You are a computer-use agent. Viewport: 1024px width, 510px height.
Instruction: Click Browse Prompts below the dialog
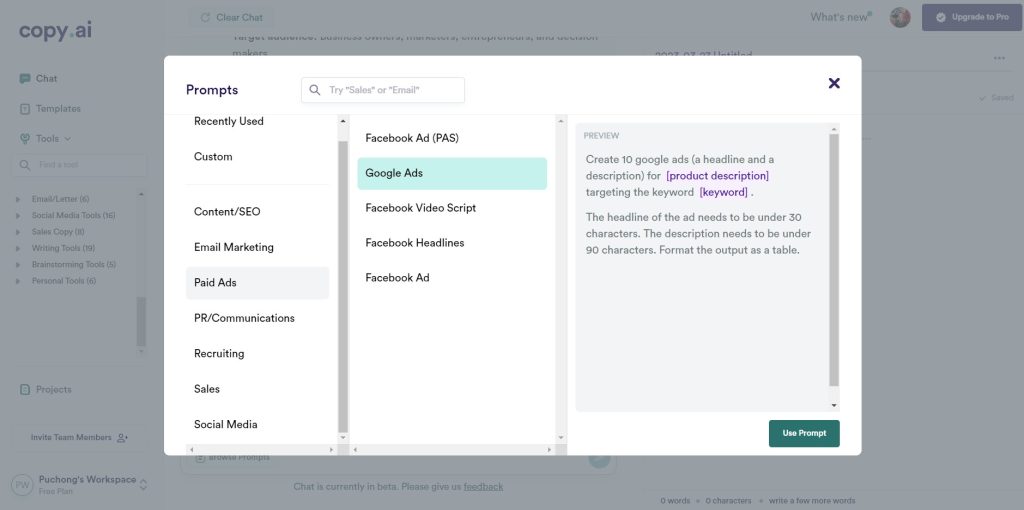pos(233,458)
